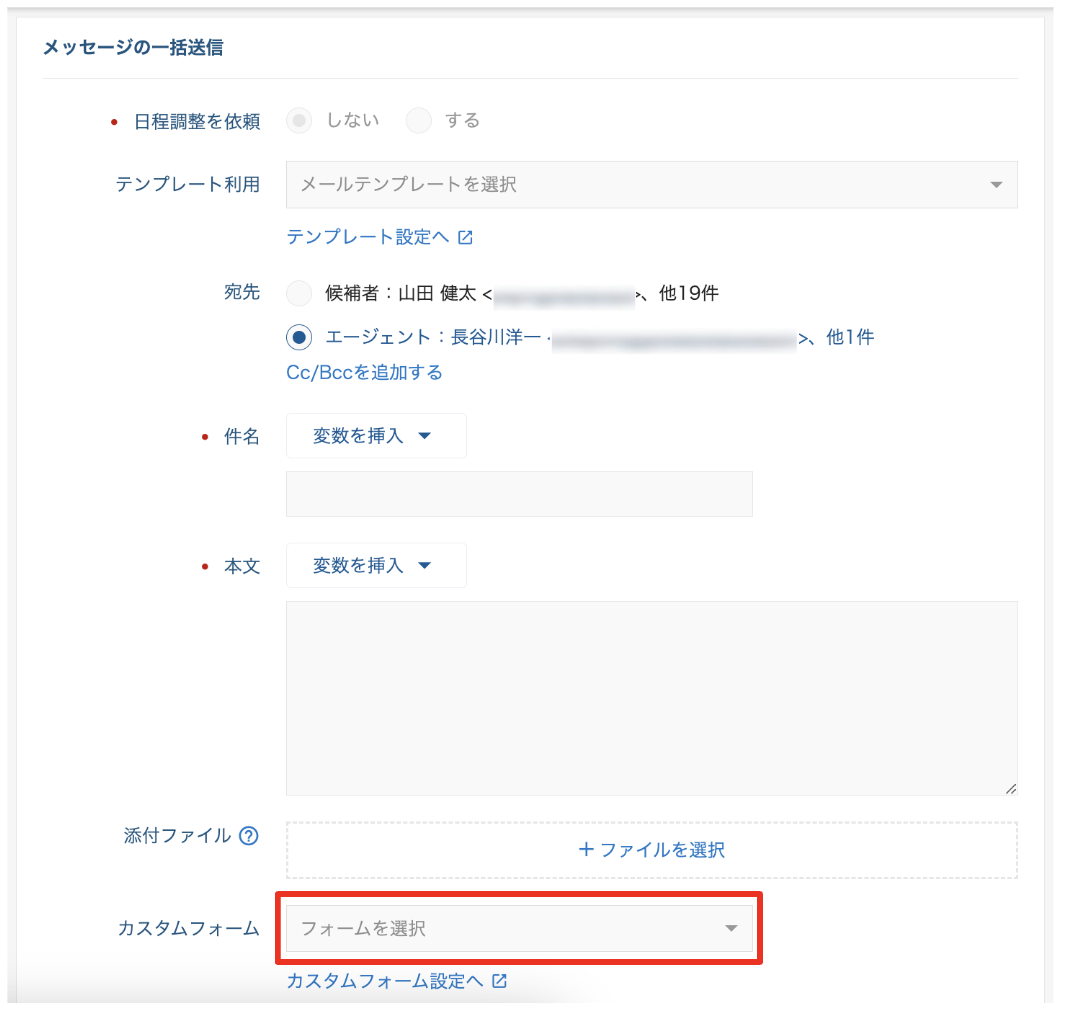This screenshot has height=1010, width=1066.
Task: Click external link icon next to カスタムフォーム設定へ
Action: (499, 981)
